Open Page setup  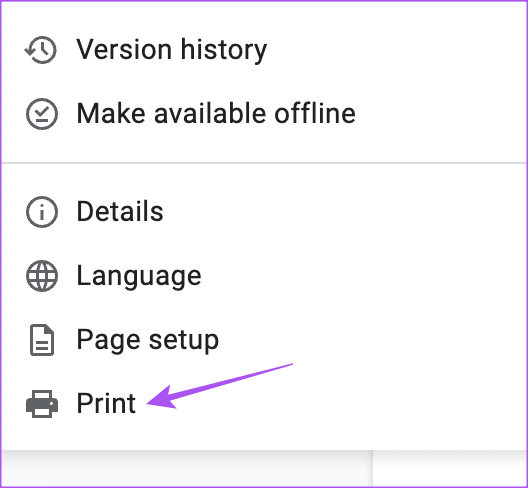pyautogui.click(x=147, y=340)
